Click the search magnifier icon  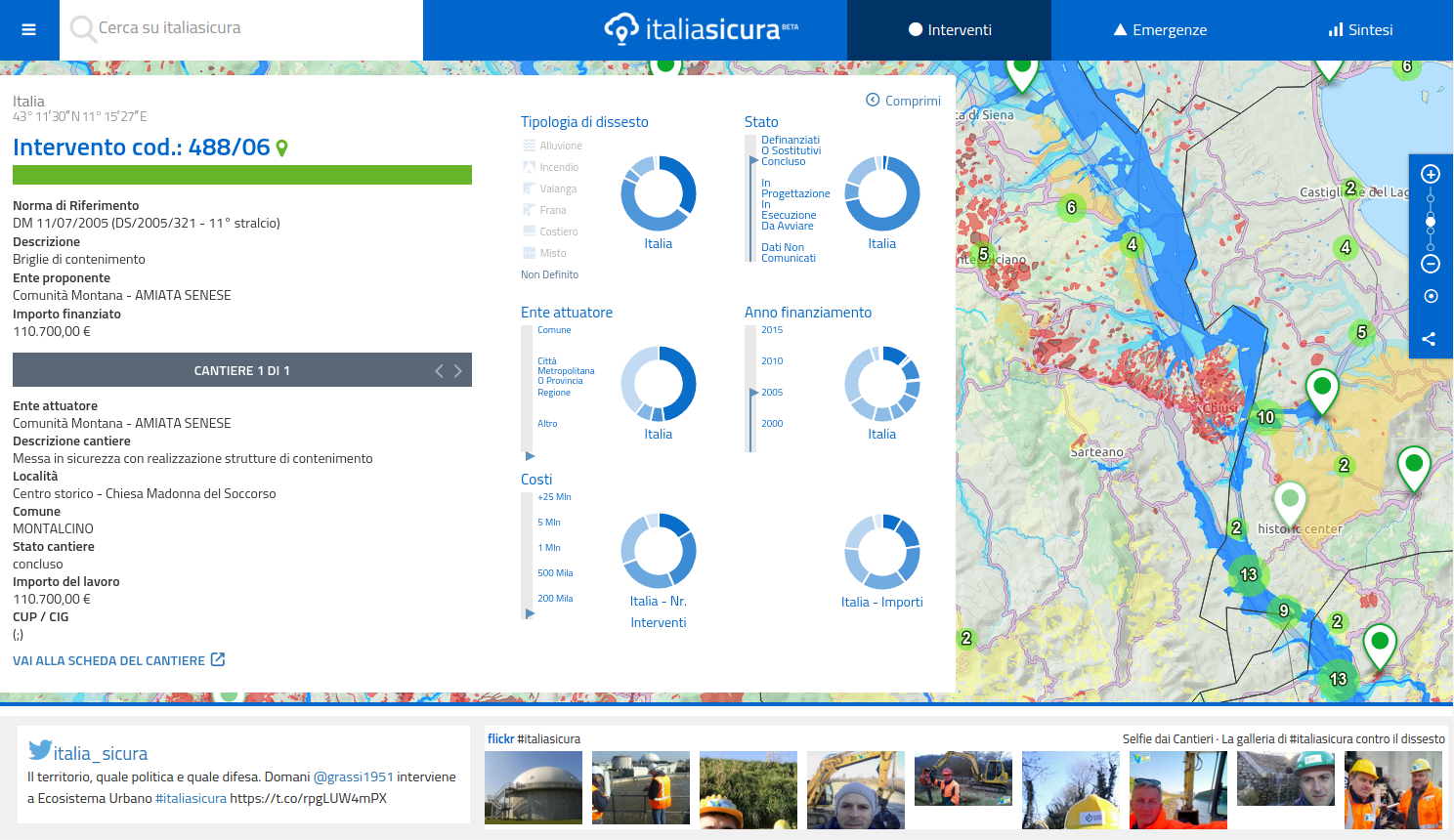click(x=82, y=29)
